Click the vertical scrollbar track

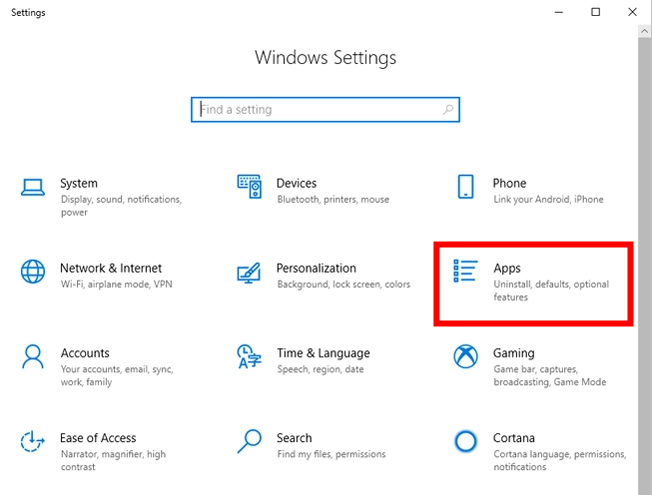click(x=645, y=266)
